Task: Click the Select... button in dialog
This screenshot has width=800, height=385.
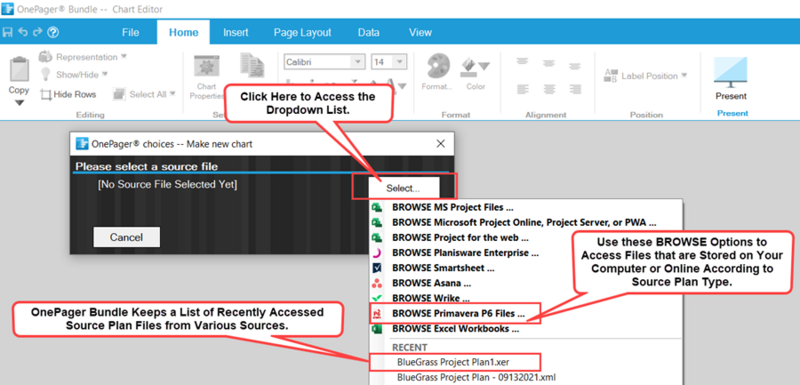Action: 403,188
